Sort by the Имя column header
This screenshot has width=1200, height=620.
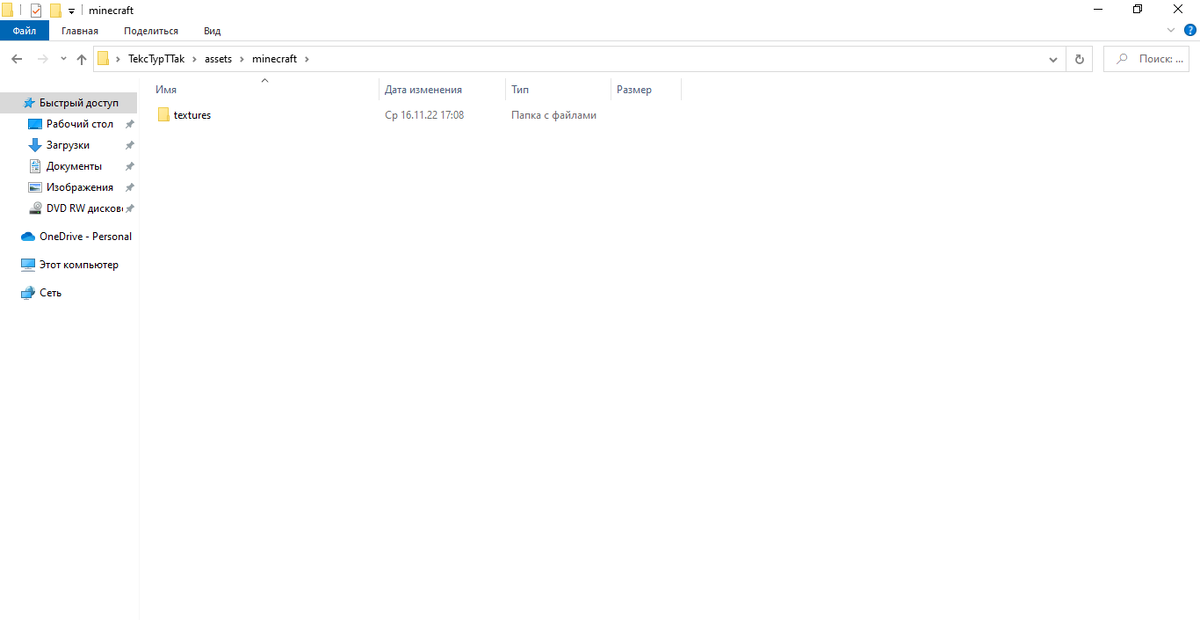click(x=265, y=90)
